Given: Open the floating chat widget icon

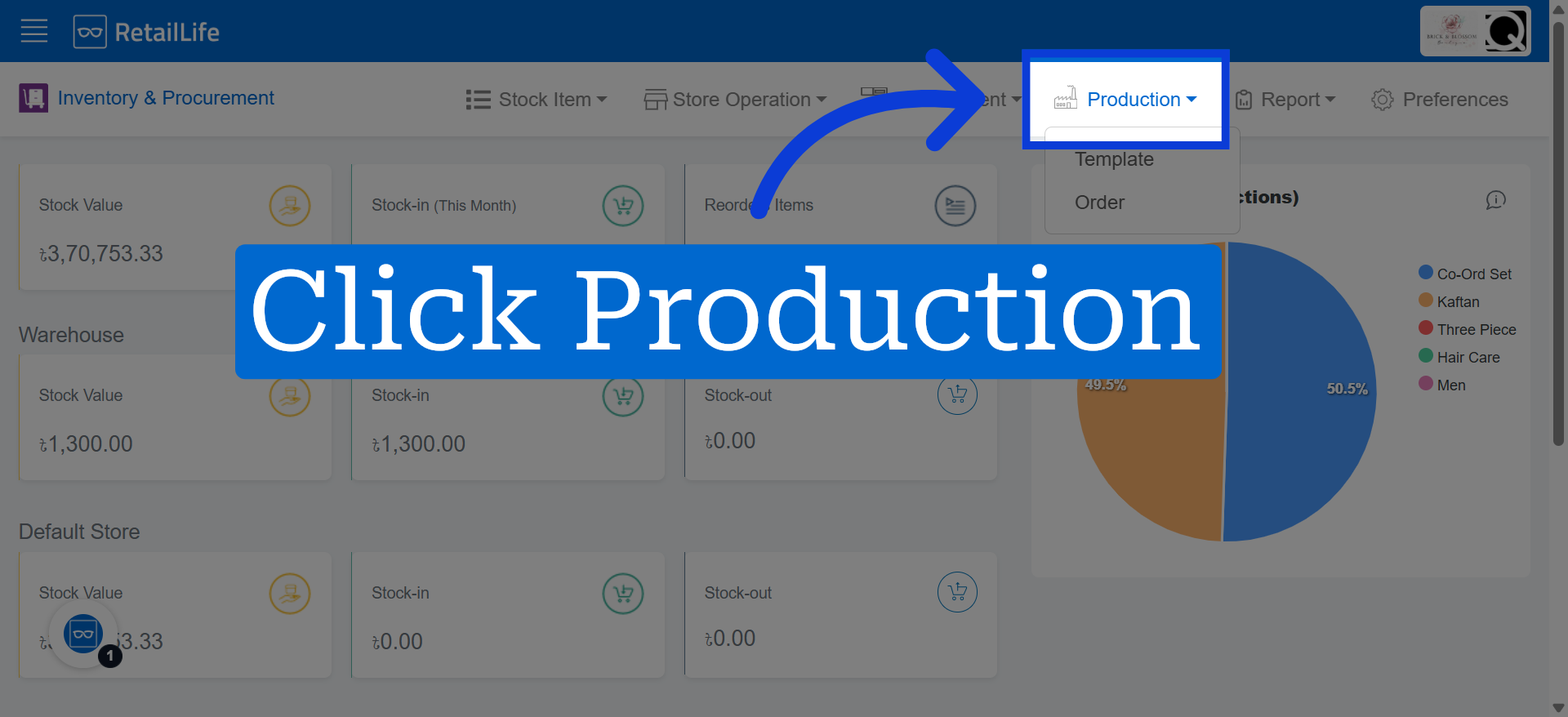Looking at the screenshot, I should 83,634.
